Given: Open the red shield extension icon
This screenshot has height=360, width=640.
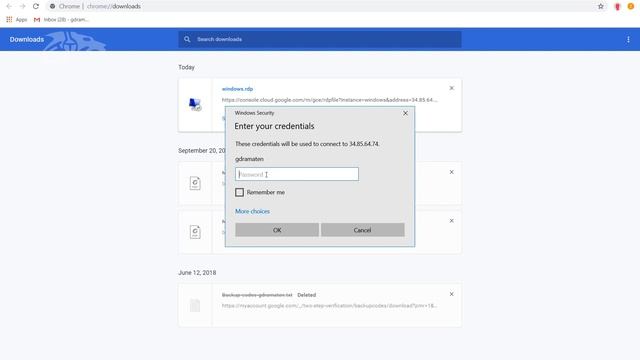Looking at the screenshot, I should pos(617,7).
